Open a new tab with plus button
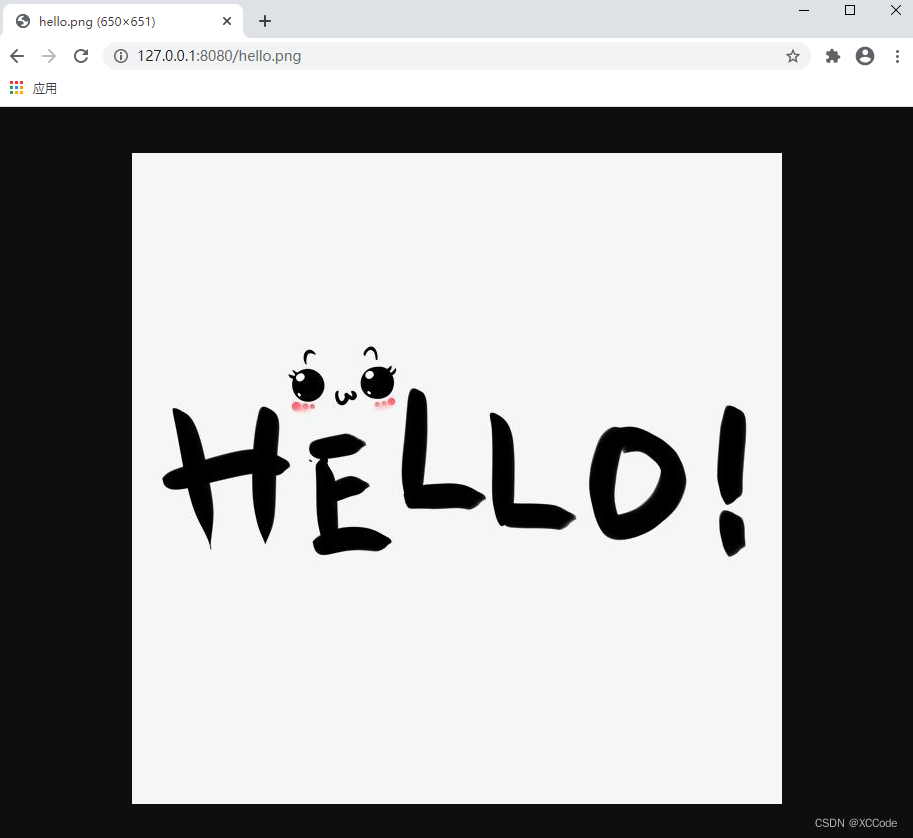Viewport: 913px width, 838px height. (265, 21)
